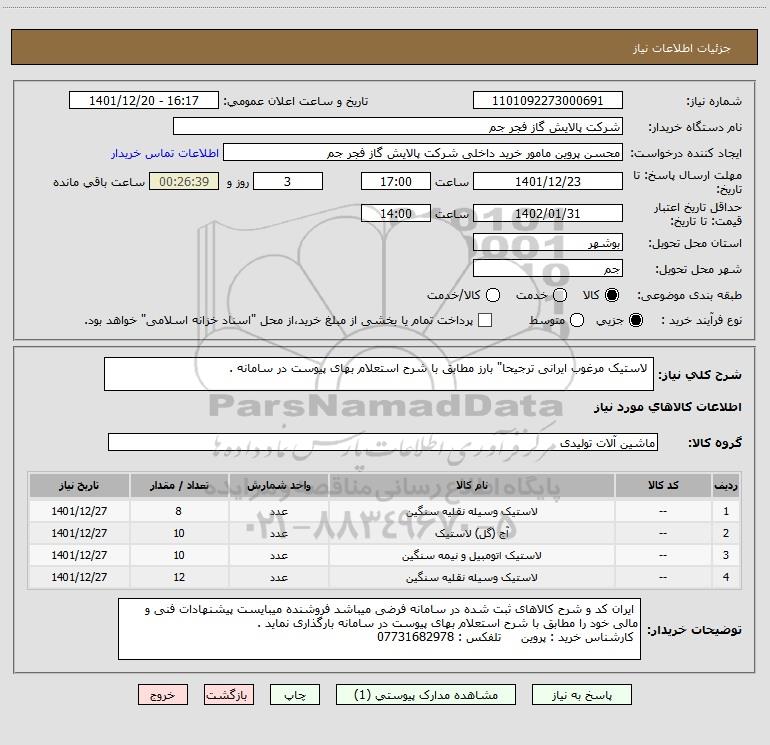Click row number 2 cell

726,533
